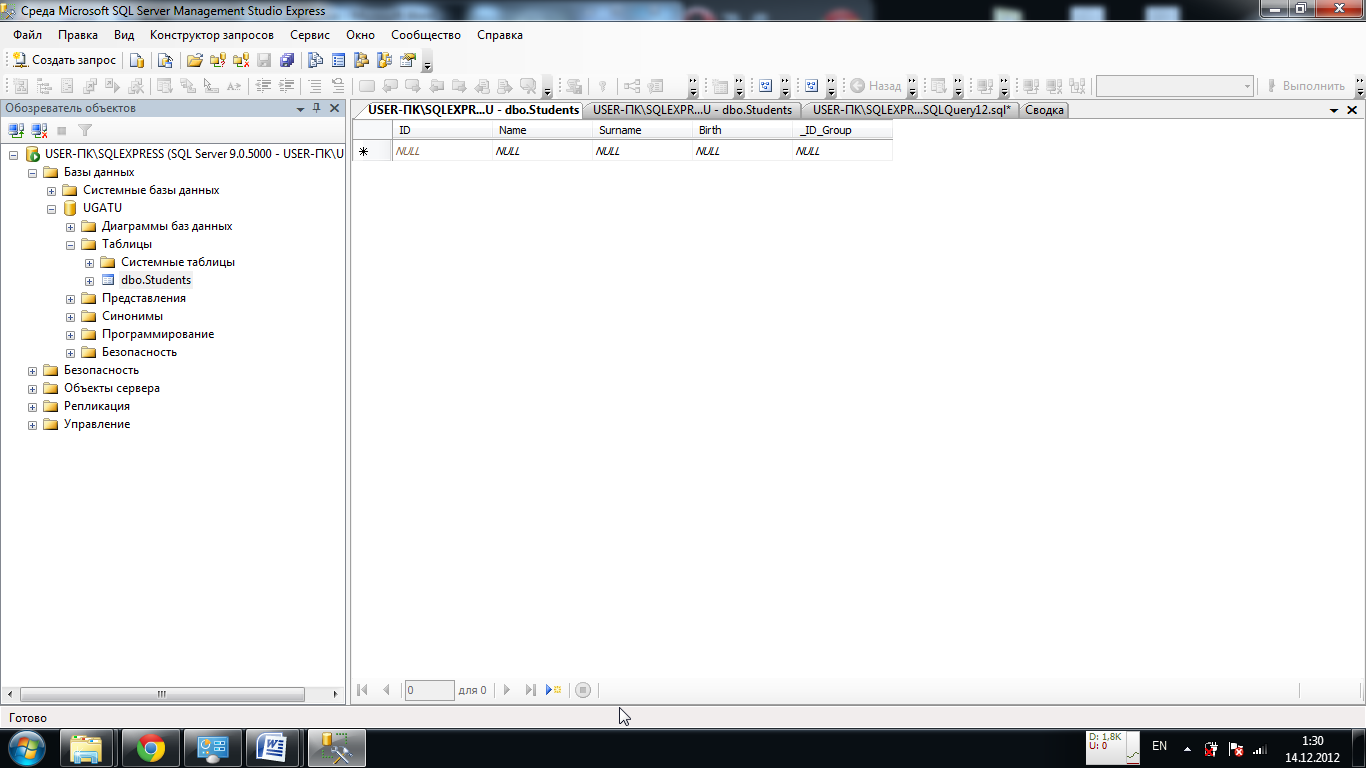This screenshot has width=1366, height=768.
Task: Open Google Chrome from the taskbar
Action: pos(151,748)
